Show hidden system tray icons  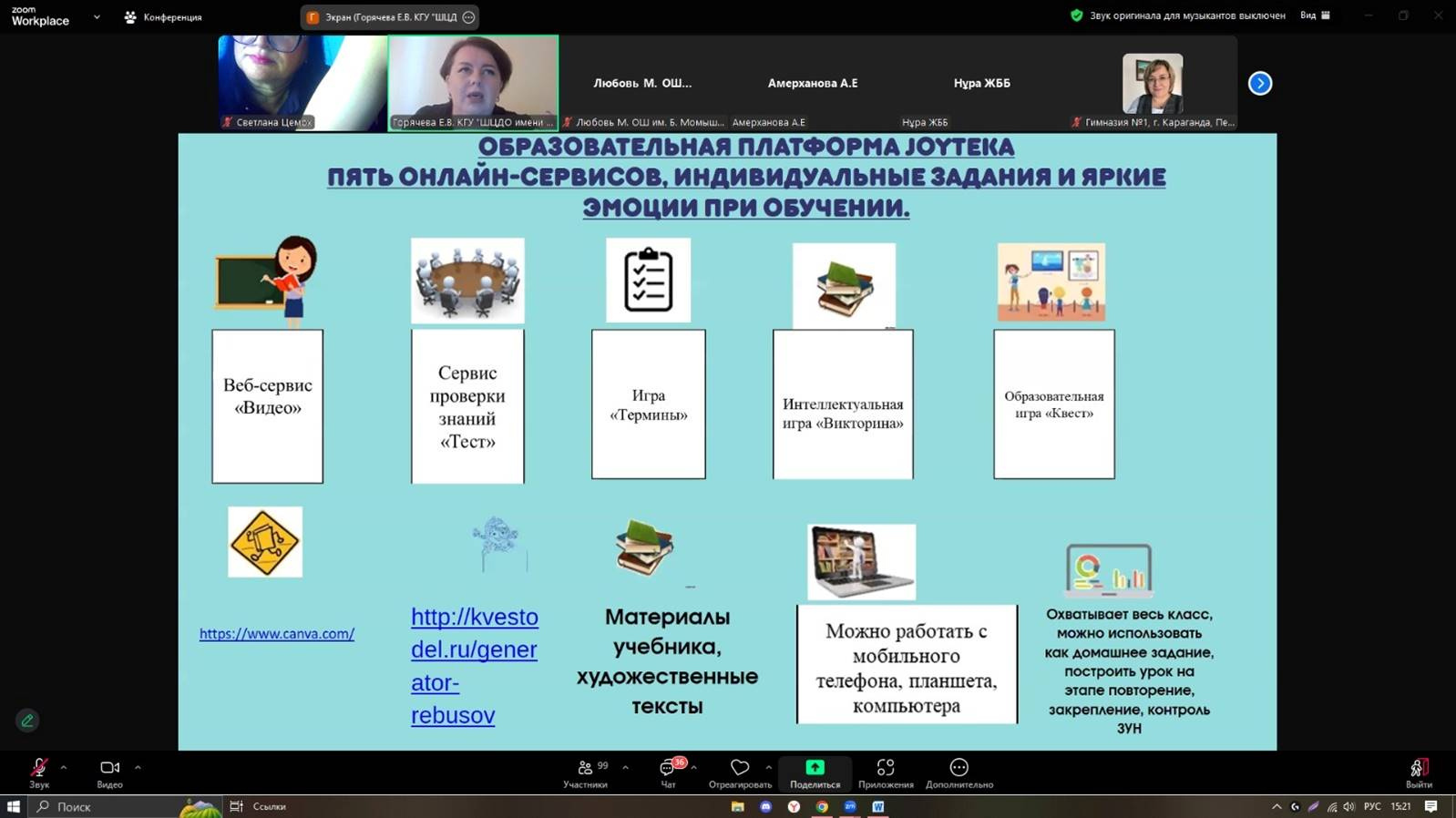pos(1277,806)
